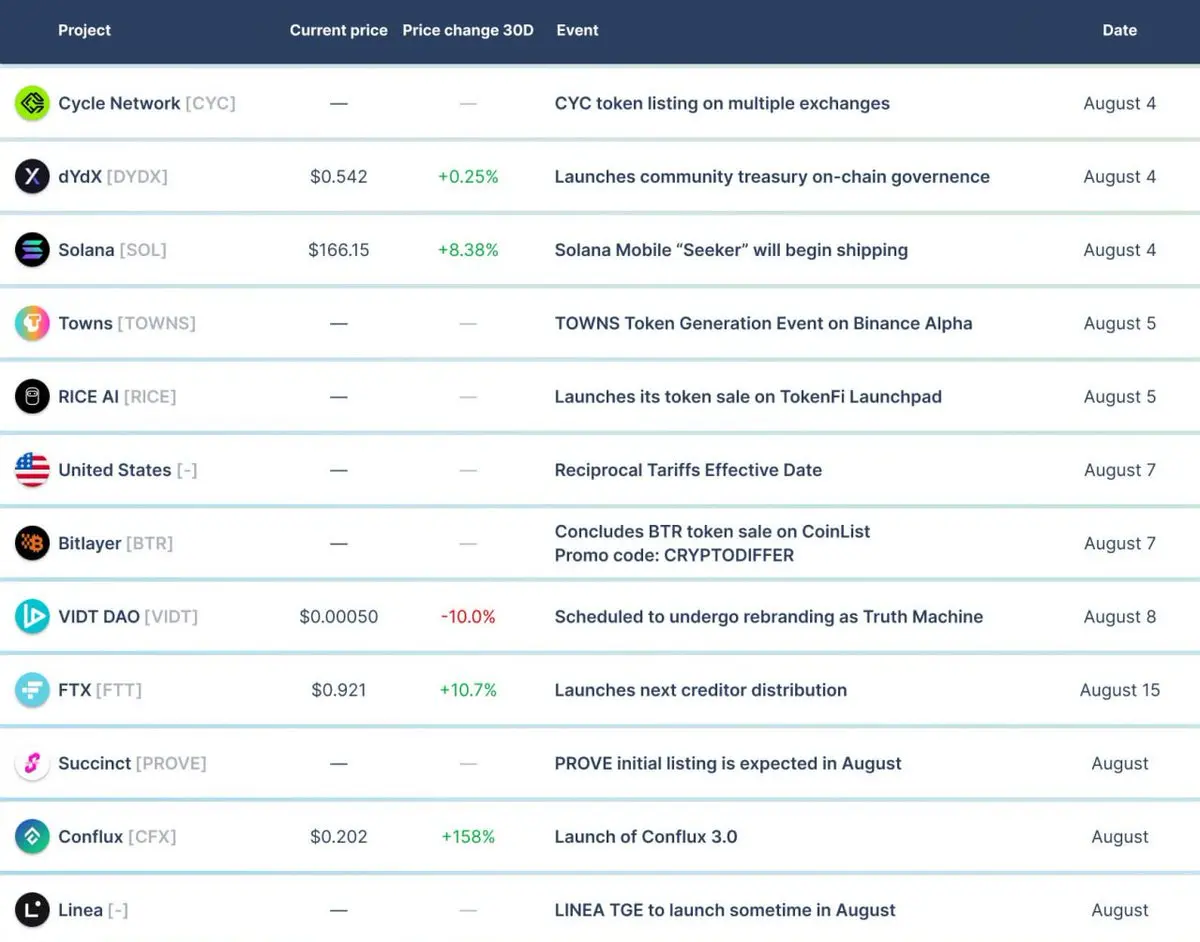Viewport: 1200px width, 942px height.
Task: Select the Cycle Network [CYC] project name
Action: (x=147, y=103)
